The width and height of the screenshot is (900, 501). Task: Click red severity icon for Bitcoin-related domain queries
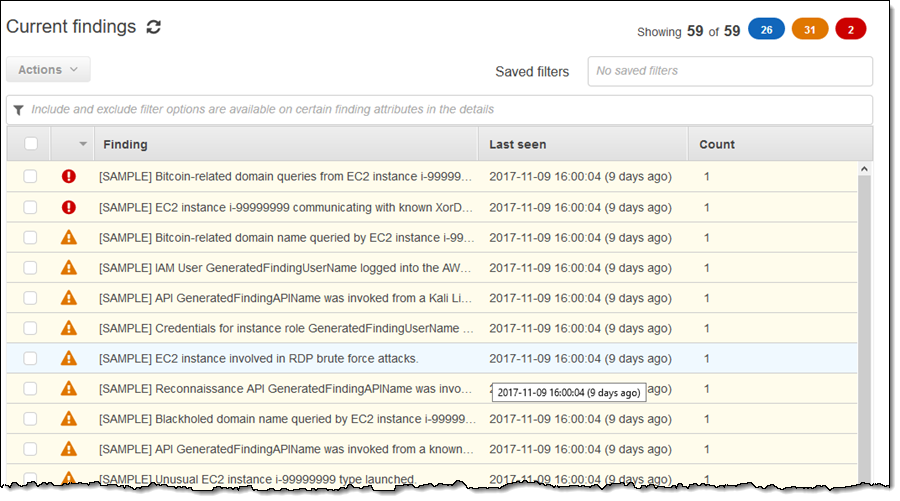click(x=68, y=177)
